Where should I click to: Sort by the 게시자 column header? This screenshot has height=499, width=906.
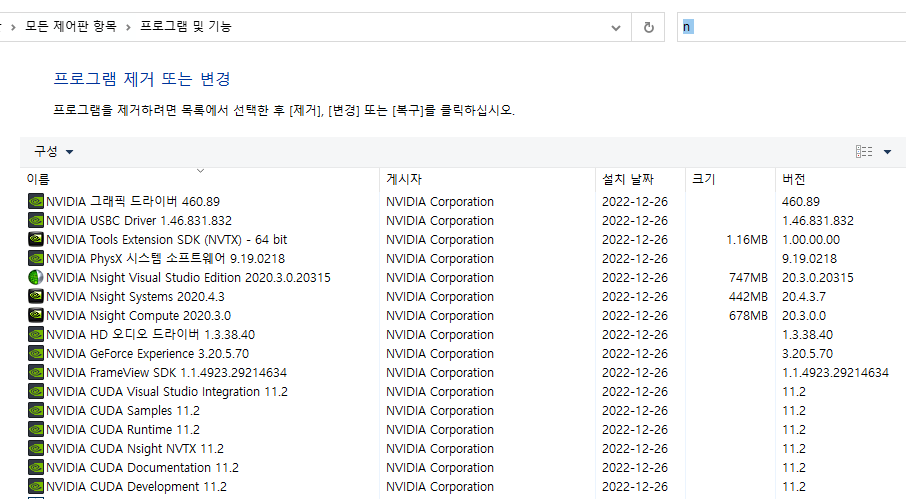[488, 179]
